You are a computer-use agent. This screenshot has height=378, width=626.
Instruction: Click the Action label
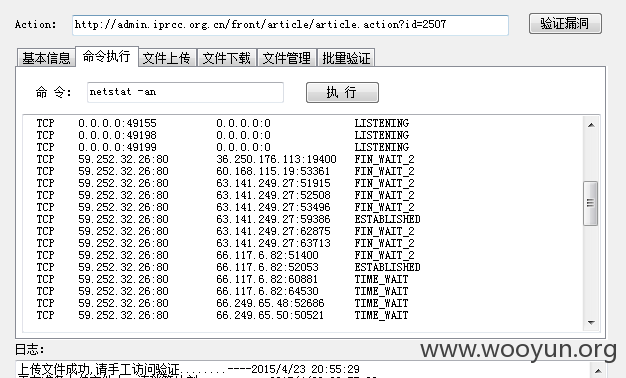(36, 25)
